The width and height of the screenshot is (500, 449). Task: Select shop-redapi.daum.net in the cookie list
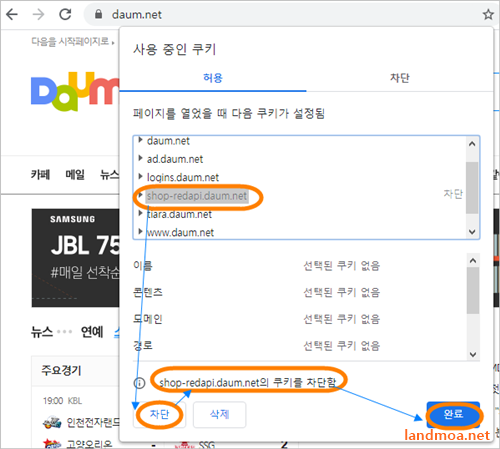[x=197, y=196]
